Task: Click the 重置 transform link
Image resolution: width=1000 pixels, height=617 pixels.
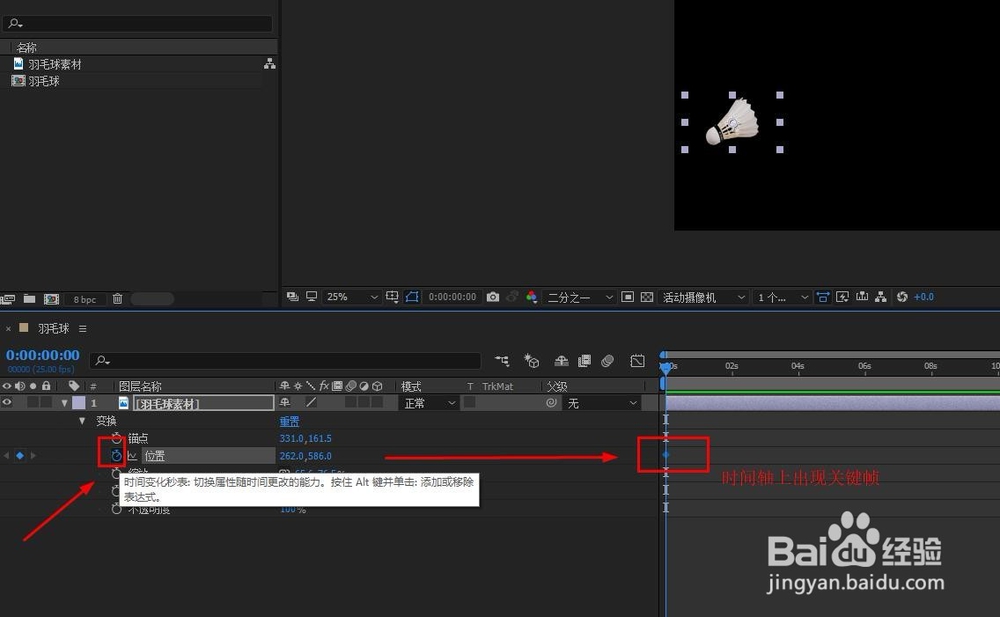Action: pos(289,421)
